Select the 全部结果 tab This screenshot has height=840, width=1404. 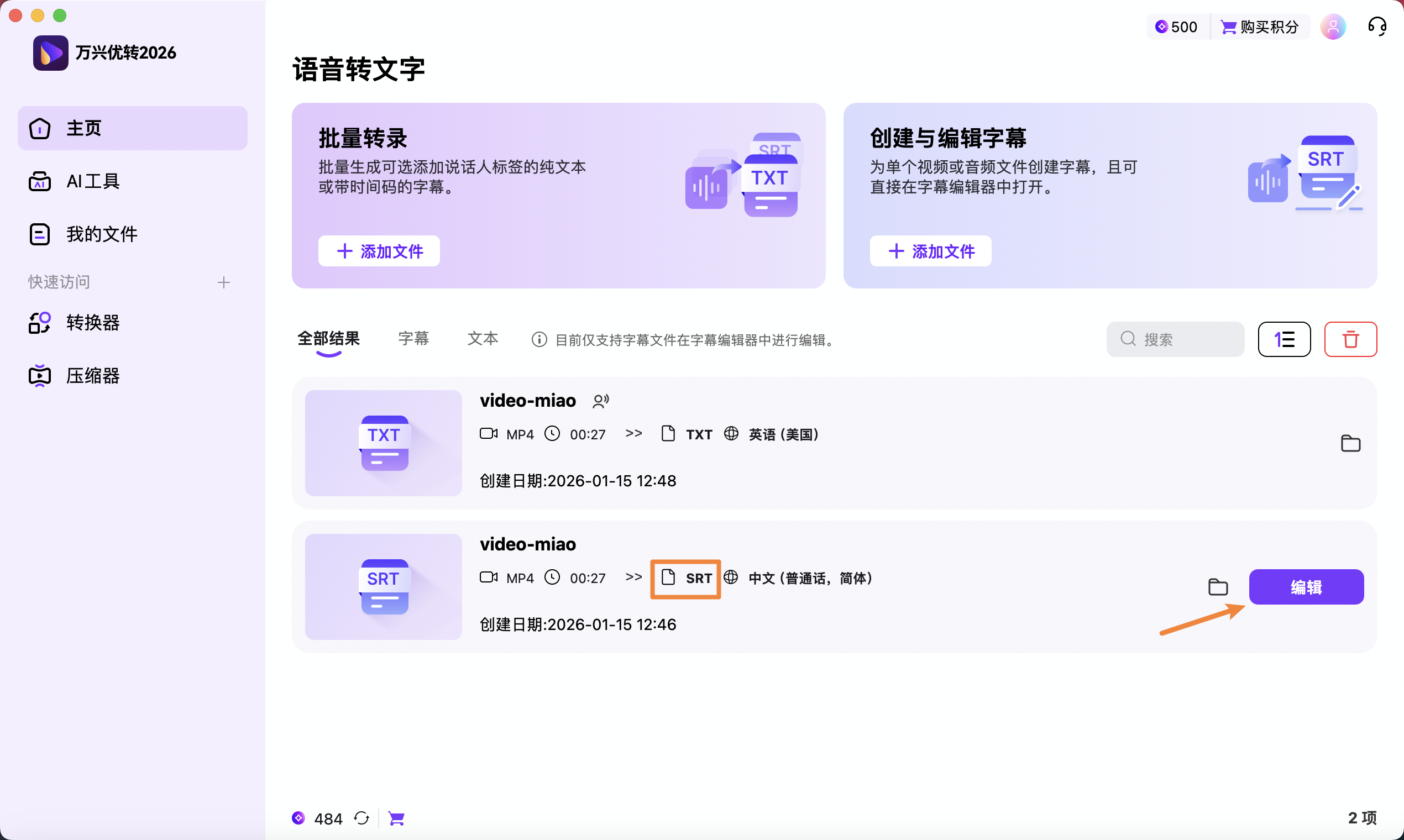click(x=328, y=338)
